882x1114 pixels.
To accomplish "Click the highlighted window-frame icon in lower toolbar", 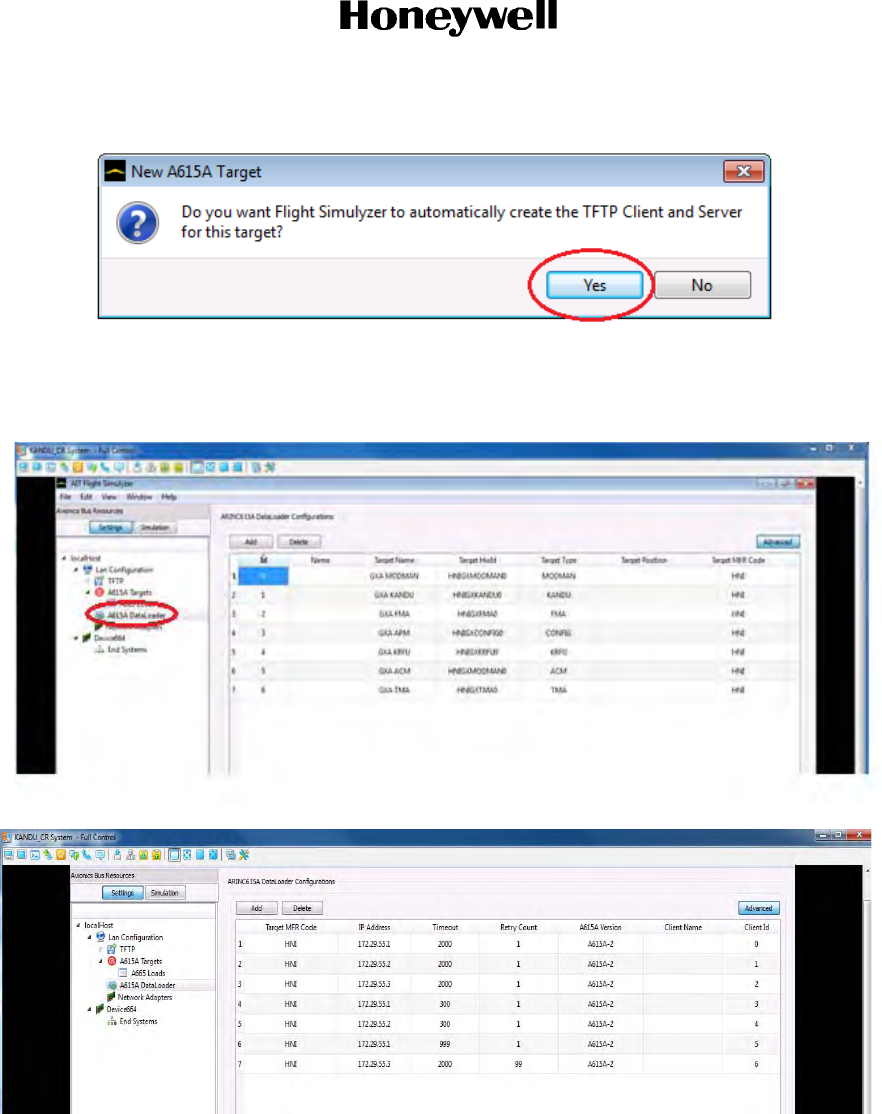I will [174, 855].
